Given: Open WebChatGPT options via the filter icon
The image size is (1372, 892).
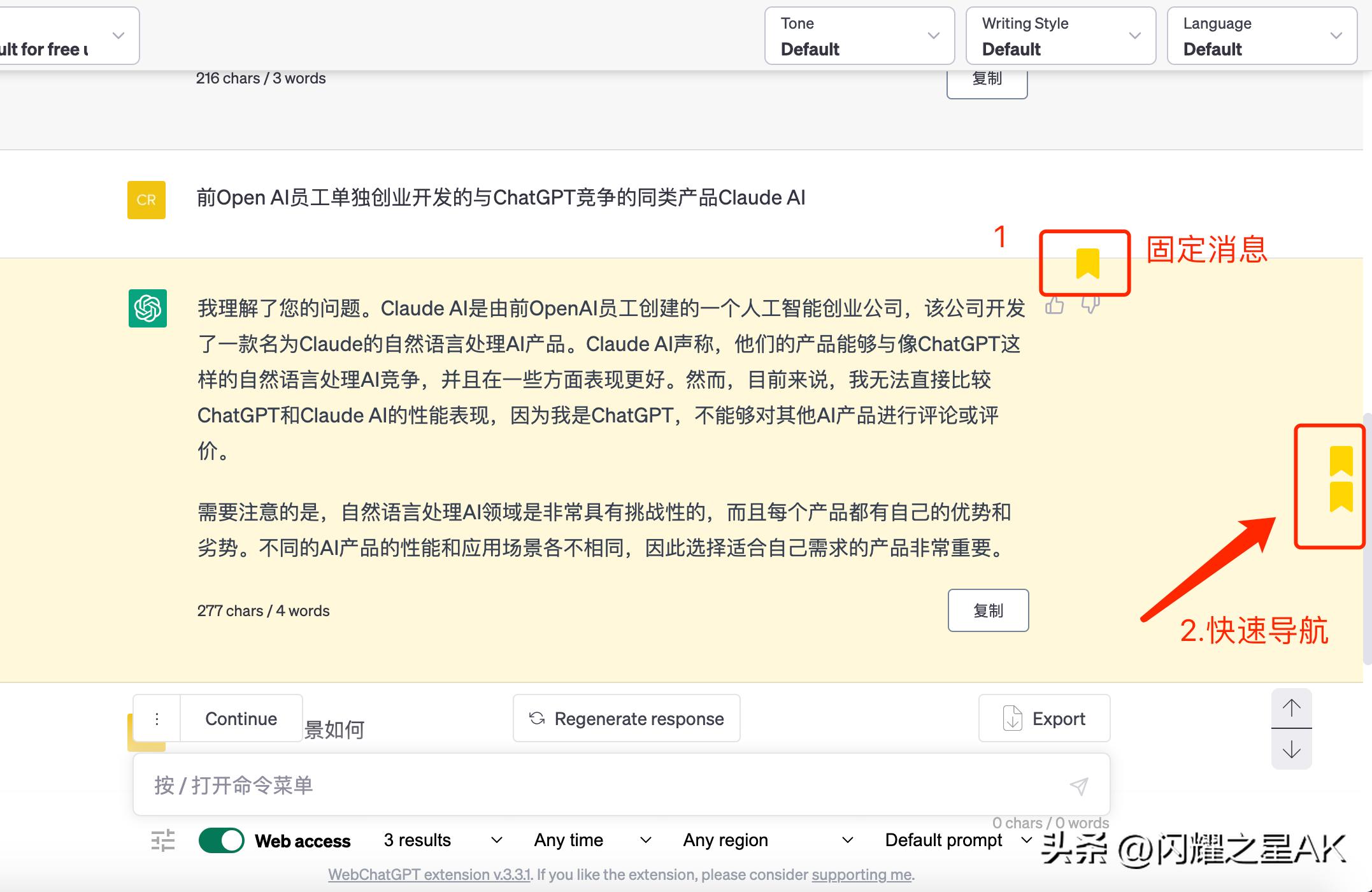Looking at the screenshot, I should [x=163, y=840].
